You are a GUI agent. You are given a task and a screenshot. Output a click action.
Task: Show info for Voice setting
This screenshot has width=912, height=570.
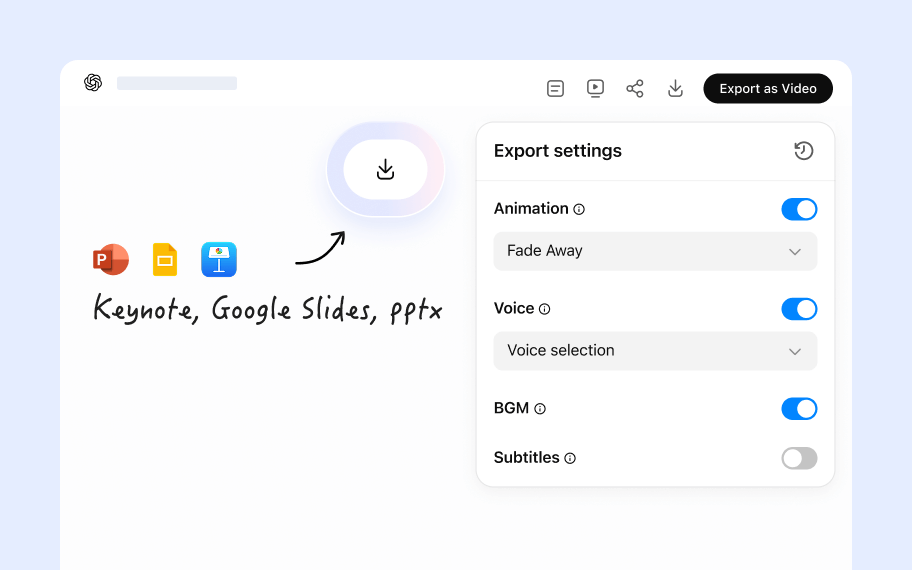(544, 309)
